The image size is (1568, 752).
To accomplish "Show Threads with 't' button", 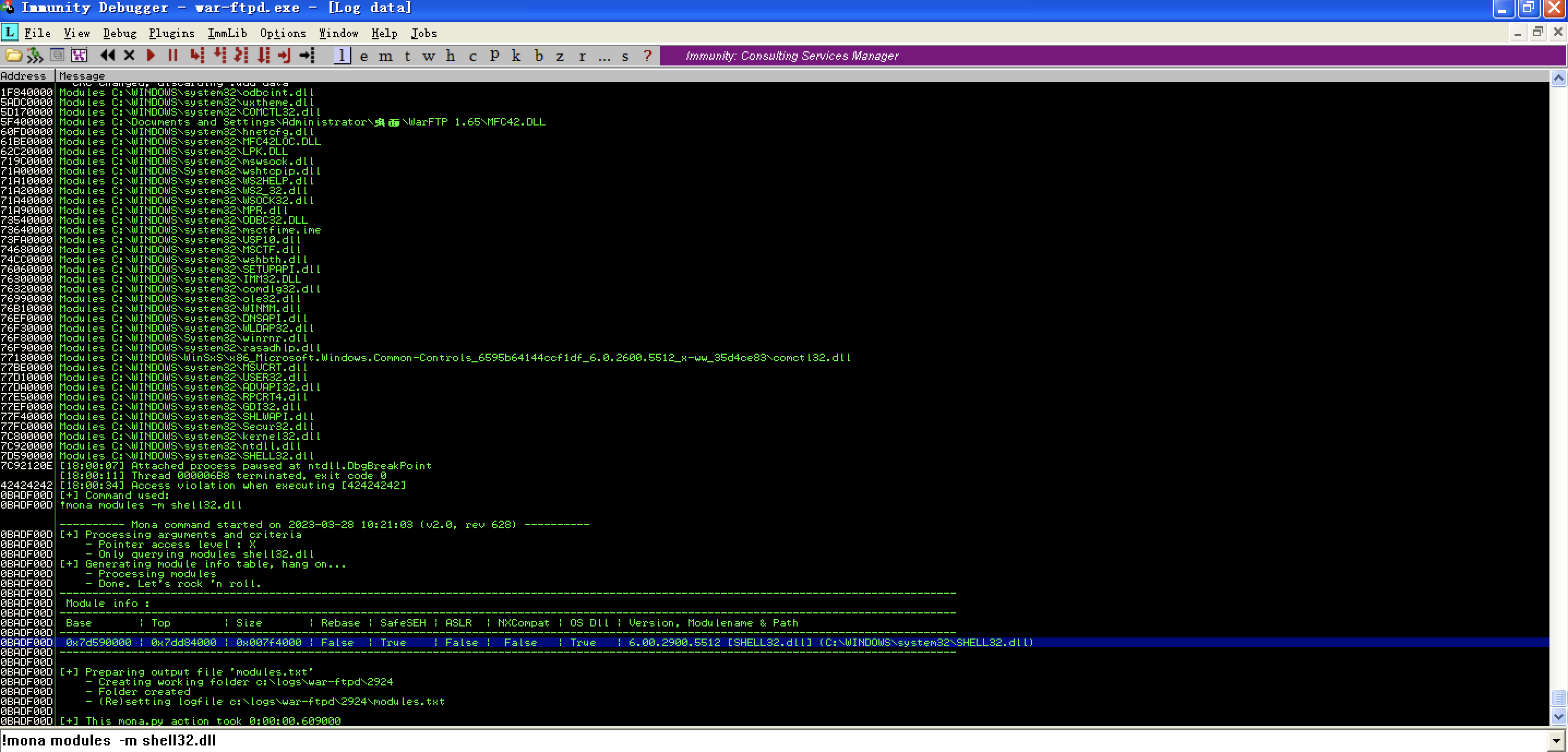I will click(407, 56).
